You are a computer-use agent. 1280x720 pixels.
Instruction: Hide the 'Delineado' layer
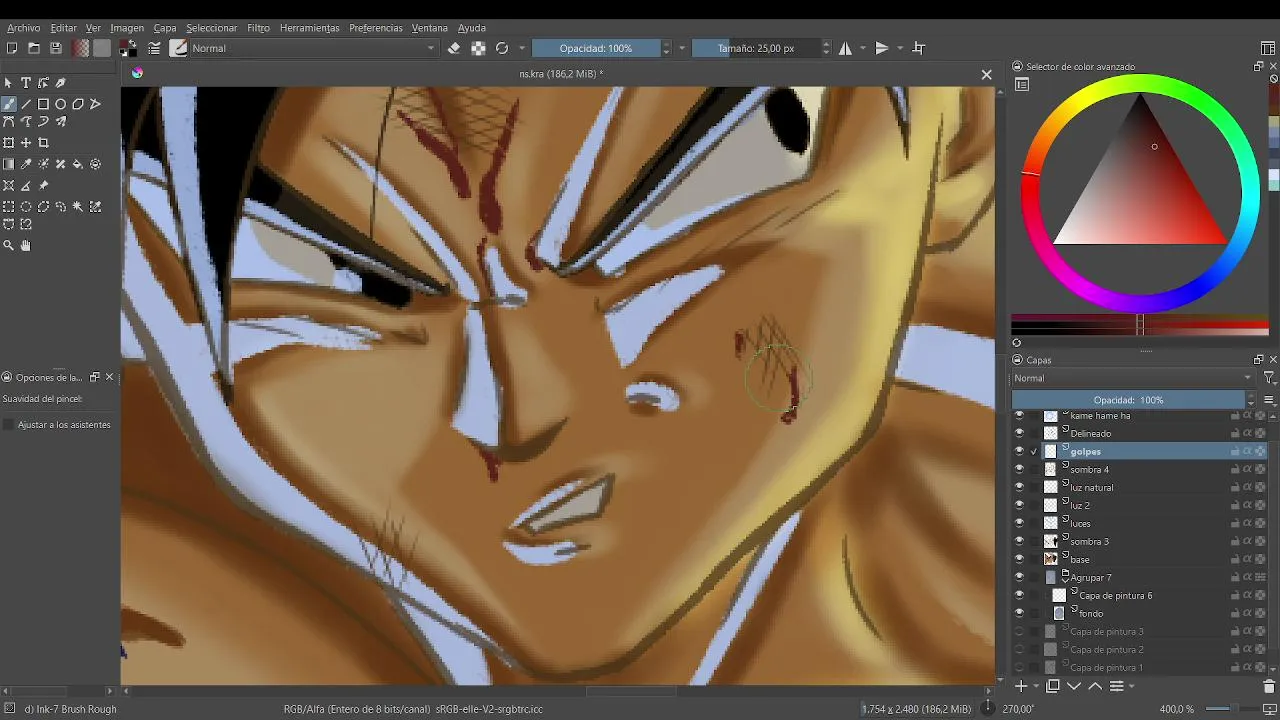pos(1019,433)
